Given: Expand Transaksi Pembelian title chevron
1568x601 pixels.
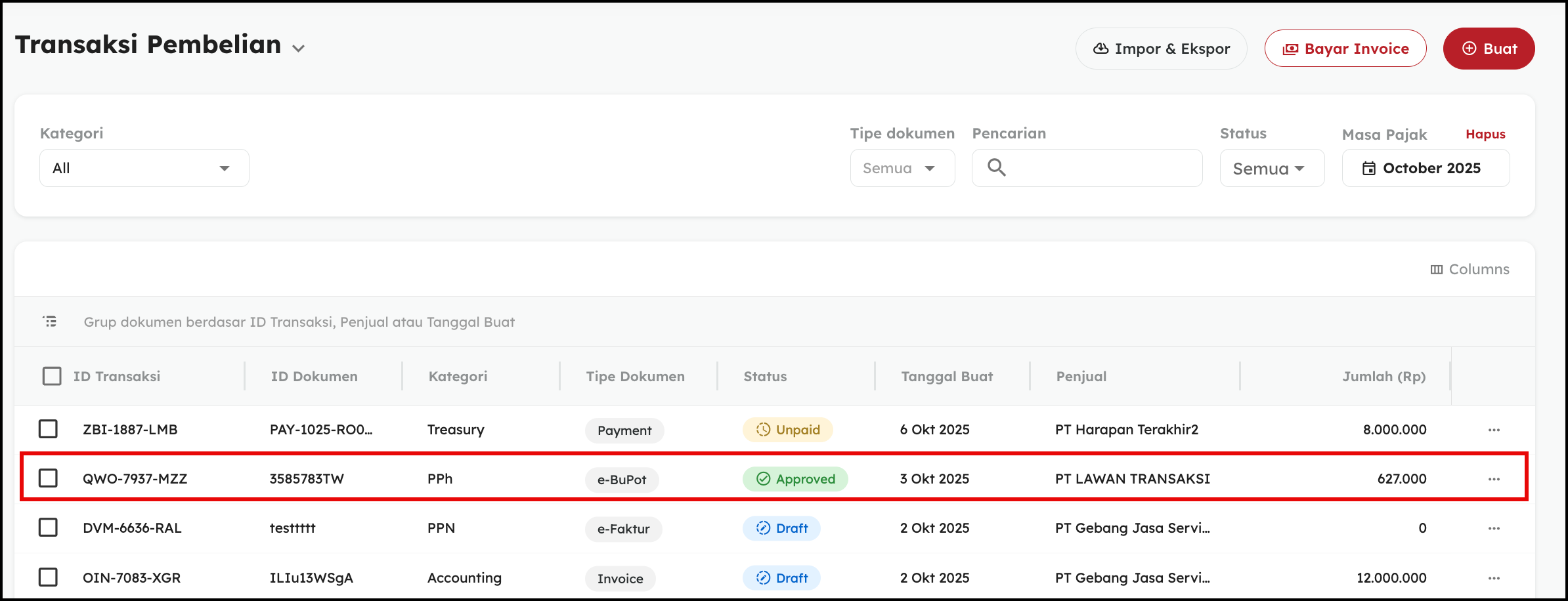Looking at the screenshot, I should (299, 49).
